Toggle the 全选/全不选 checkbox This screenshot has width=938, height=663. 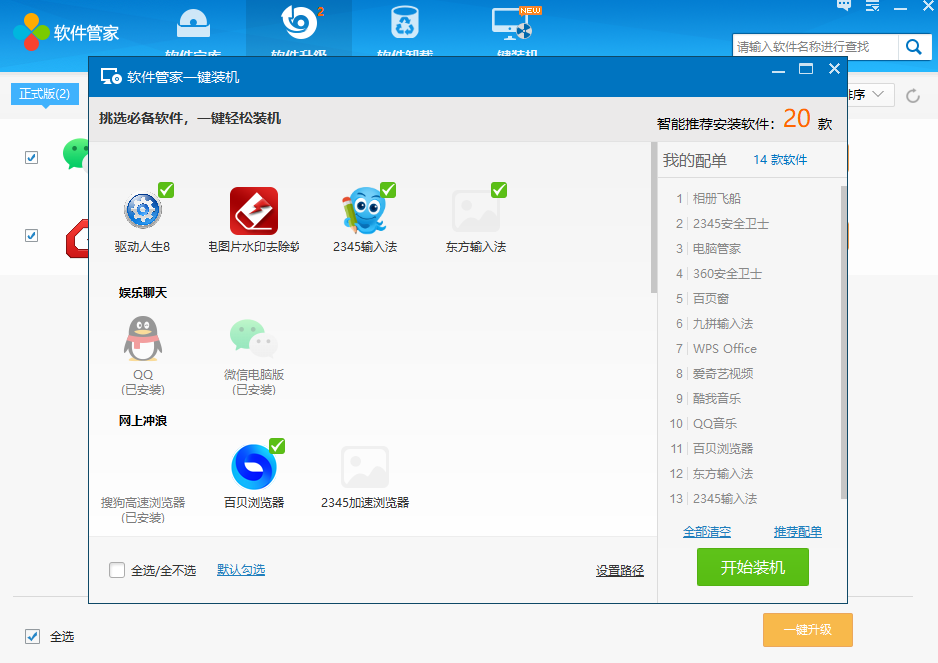(x=117, y=570)
